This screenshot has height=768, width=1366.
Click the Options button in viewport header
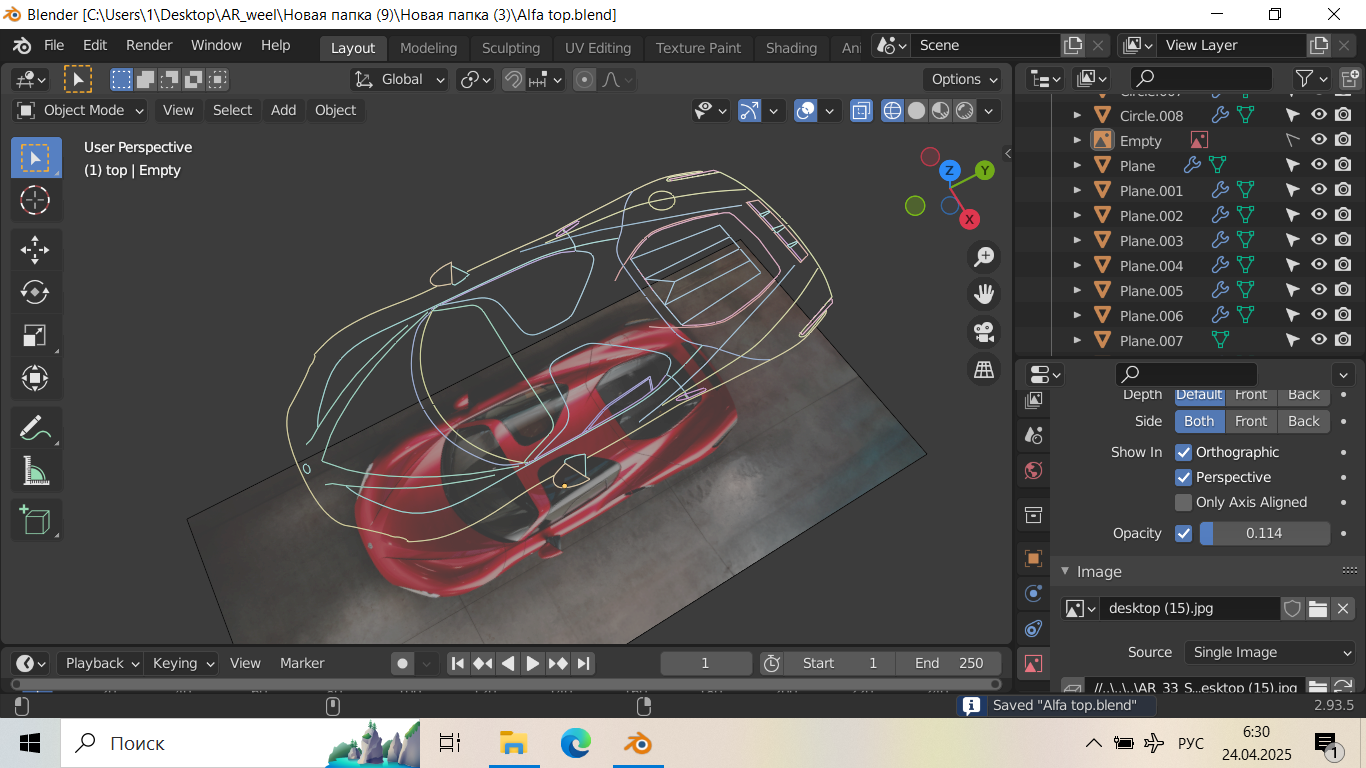pos(963,79)
